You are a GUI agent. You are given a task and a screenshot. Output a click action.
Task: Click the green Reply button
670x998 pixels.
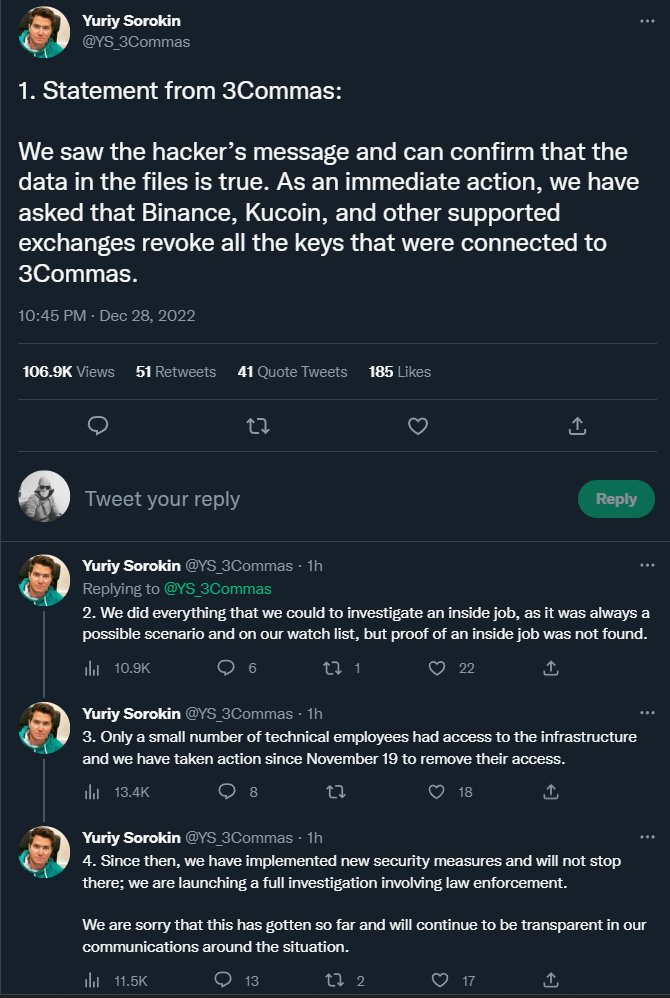pos(616,498)
